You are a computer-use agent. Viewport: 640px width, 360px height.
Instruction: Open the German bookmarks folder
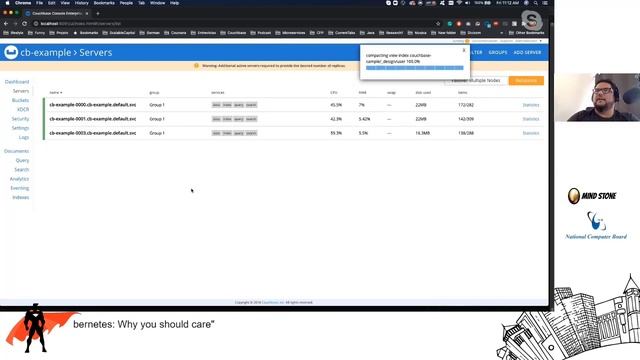coord(150,33)
